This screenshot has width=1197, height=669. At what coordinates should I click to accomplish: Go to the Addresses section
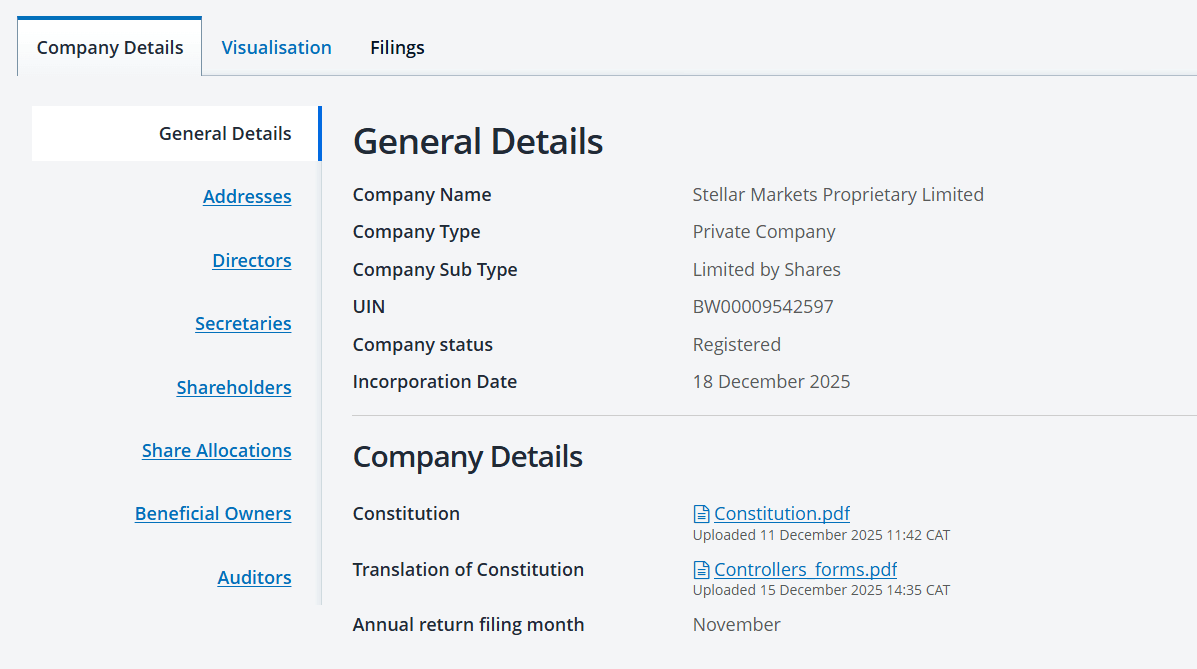point(247,196)
